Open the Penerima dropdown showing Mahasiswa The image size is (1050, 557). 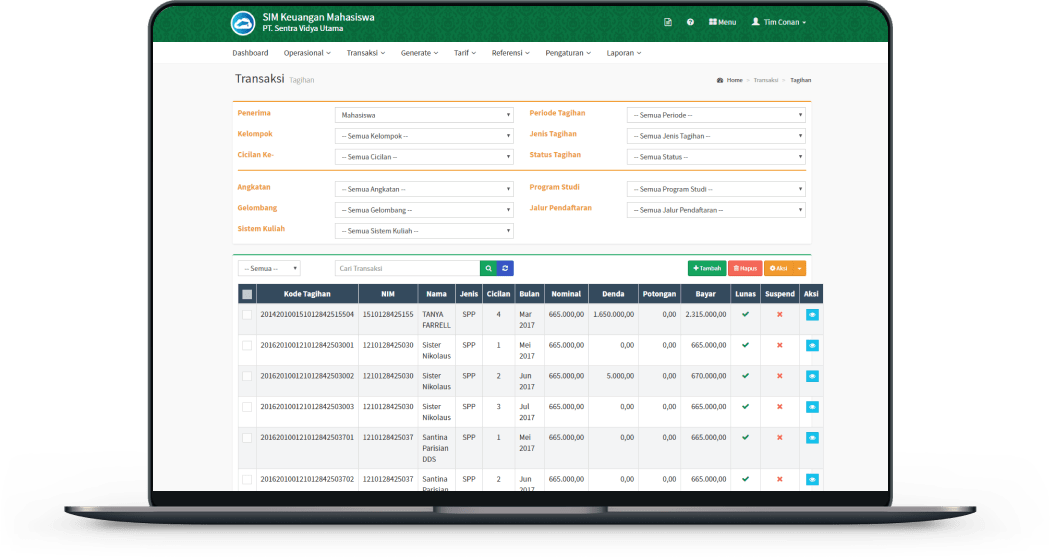(x=423, y=115)
